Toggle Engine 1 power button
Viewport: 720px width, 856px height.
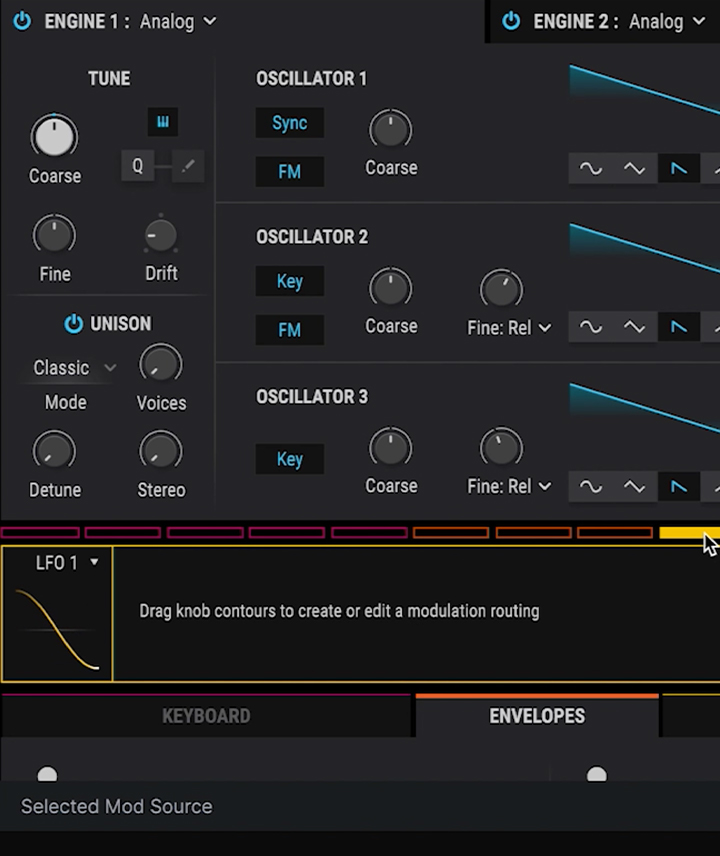[22, 21]
